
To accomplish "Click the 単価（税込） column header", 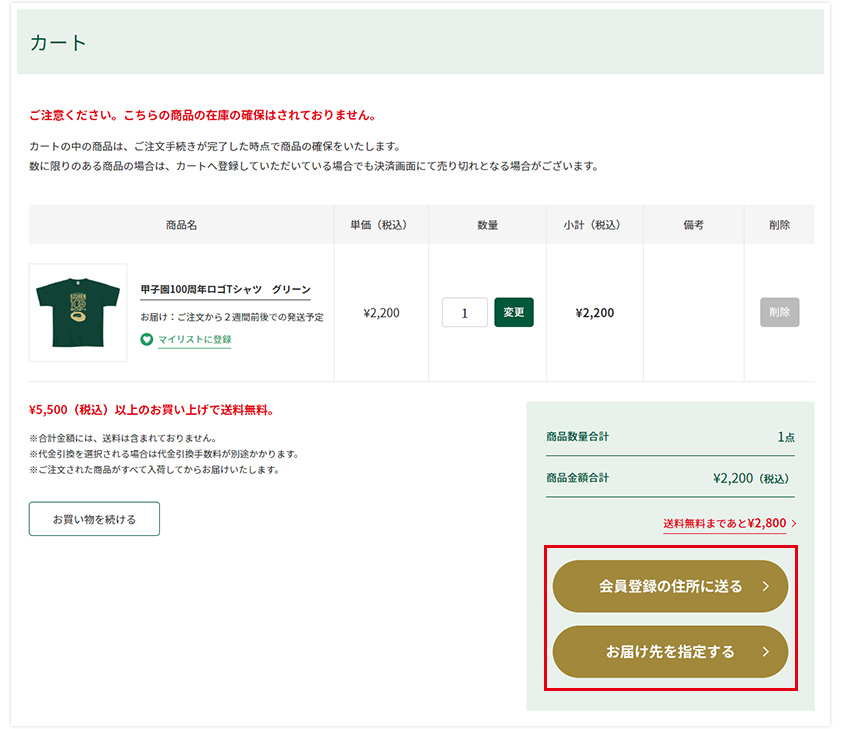I will [x=381, y=225].
